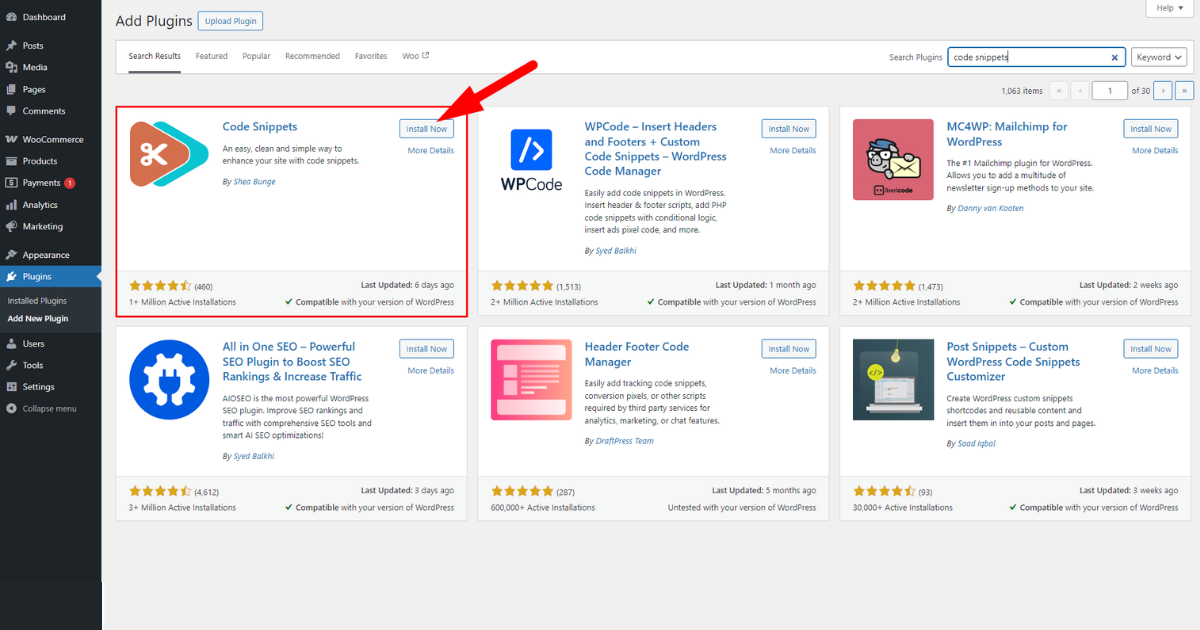Click the Comments bubble icon

click(x=11, y=111)
